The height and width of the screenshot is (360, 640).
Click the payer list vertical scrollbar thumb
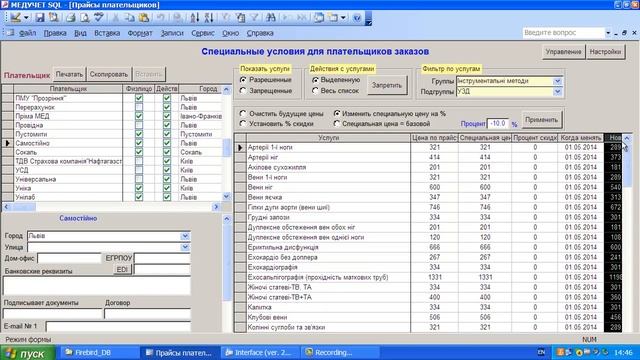[227, 147]
